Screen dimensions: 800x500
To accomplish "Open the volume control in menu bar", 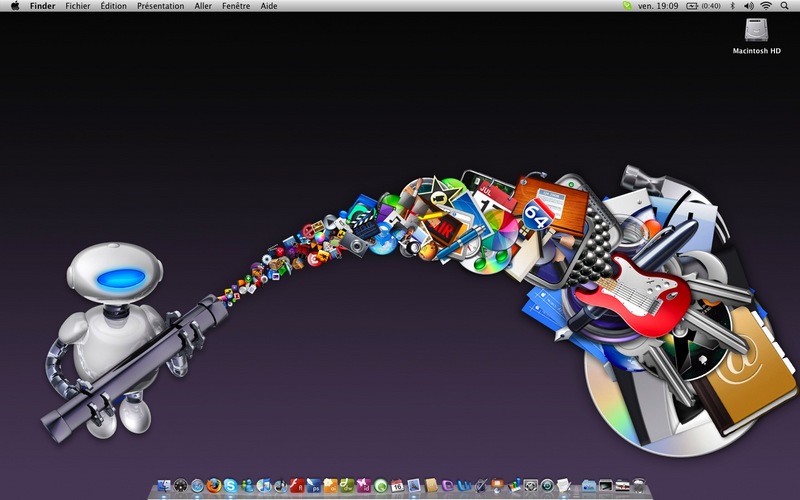I will (748, 6).
